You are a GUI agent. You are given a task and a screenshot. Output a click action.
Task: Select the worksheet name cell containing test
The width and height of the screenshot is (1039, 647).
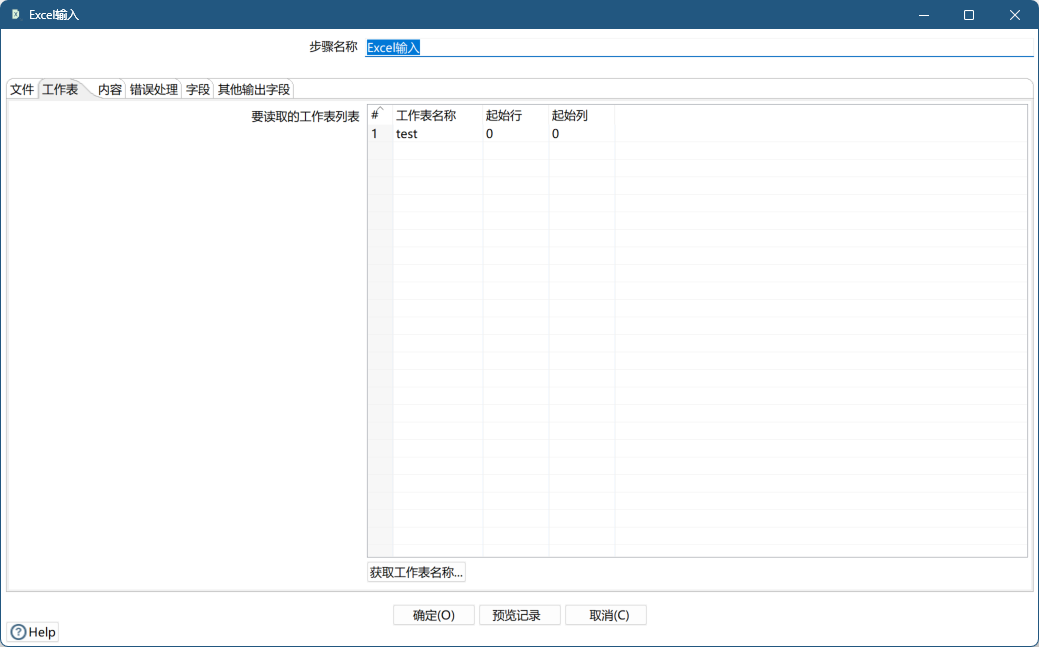pyautogui.click(x=430, y=133)
